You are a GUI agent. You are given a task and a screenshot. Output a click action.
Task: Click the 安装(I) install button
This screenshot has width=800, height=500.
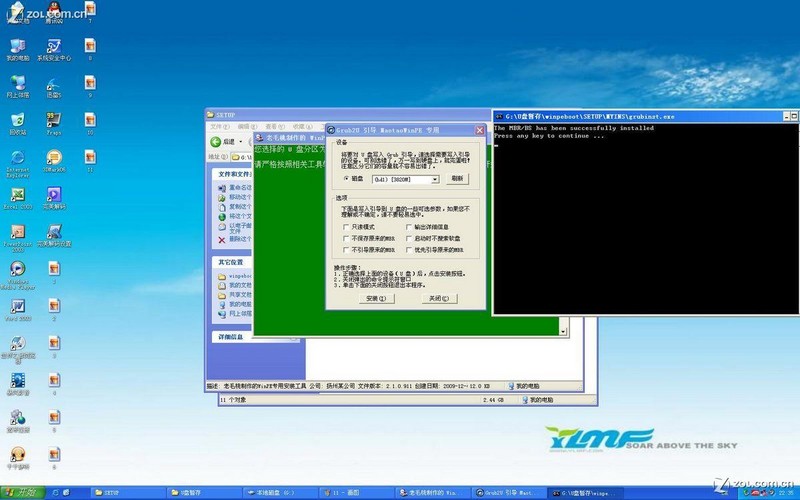pyautogui.click(x=376, y=298)
